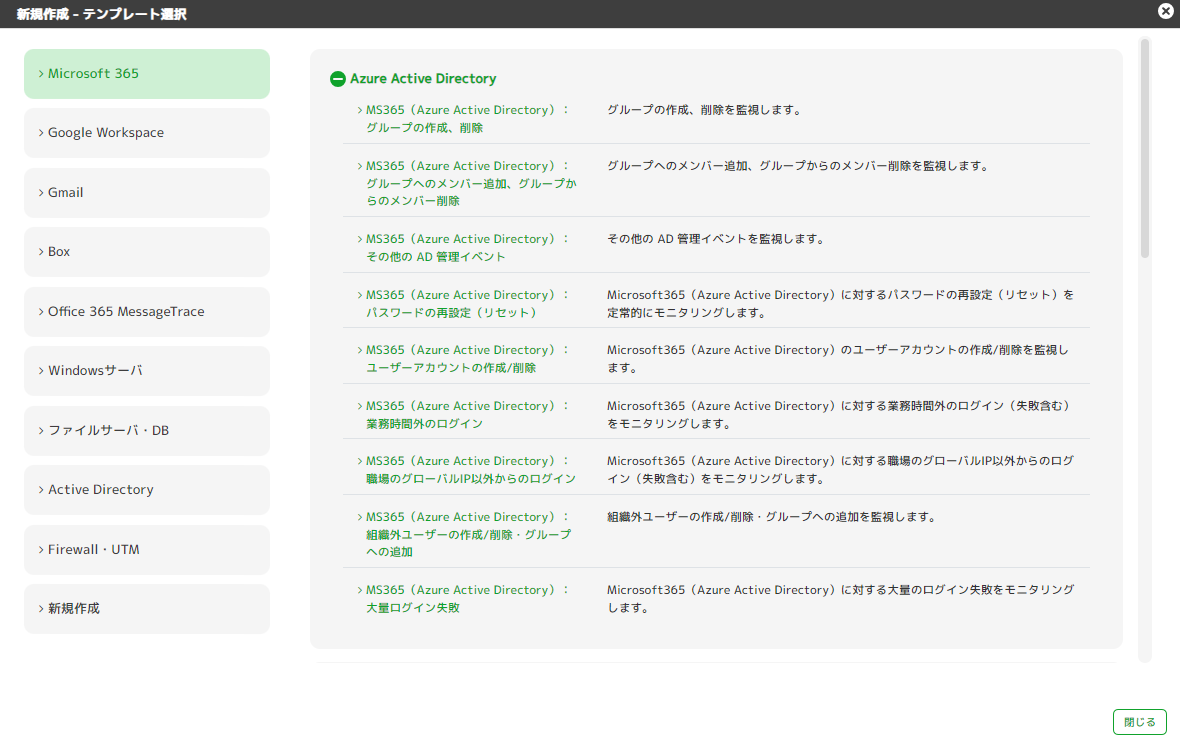This screenshot has width=1180, height=741.
Task: Click chevron beside 大量ログイン失敗 template
Action: (x=360, y=590)
